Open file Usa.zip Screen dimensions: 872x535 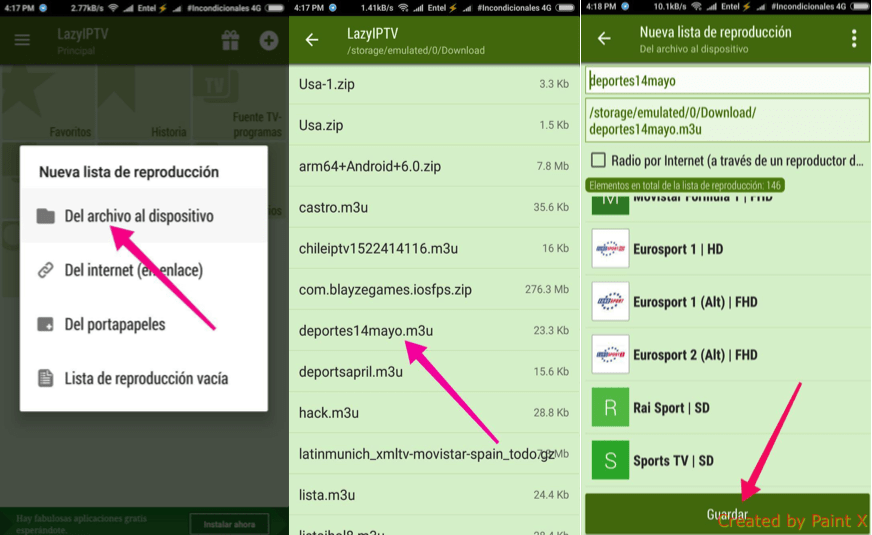[434, 125]
